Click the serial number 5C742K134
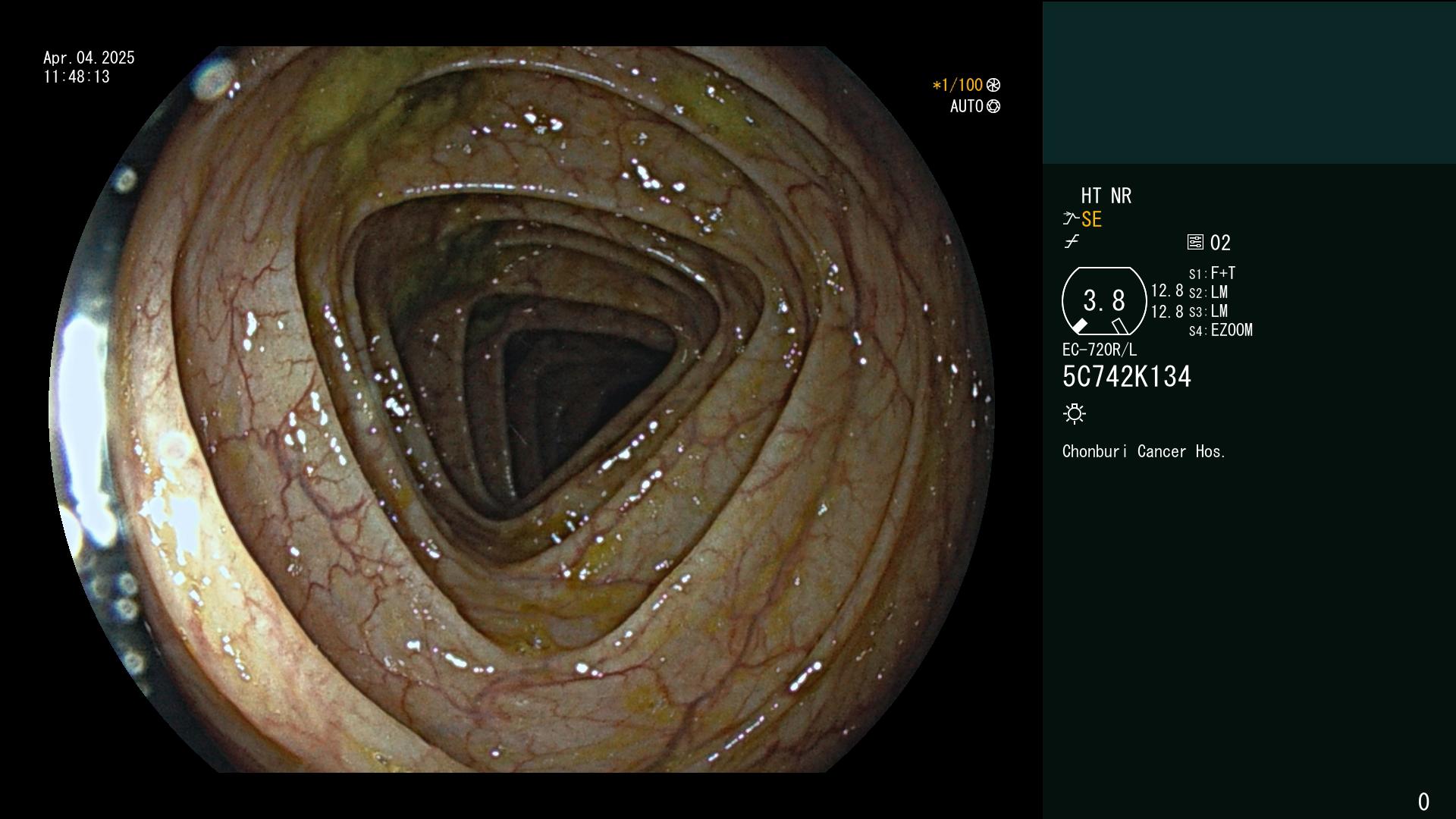1456x819 pixels. point(1127,377)
